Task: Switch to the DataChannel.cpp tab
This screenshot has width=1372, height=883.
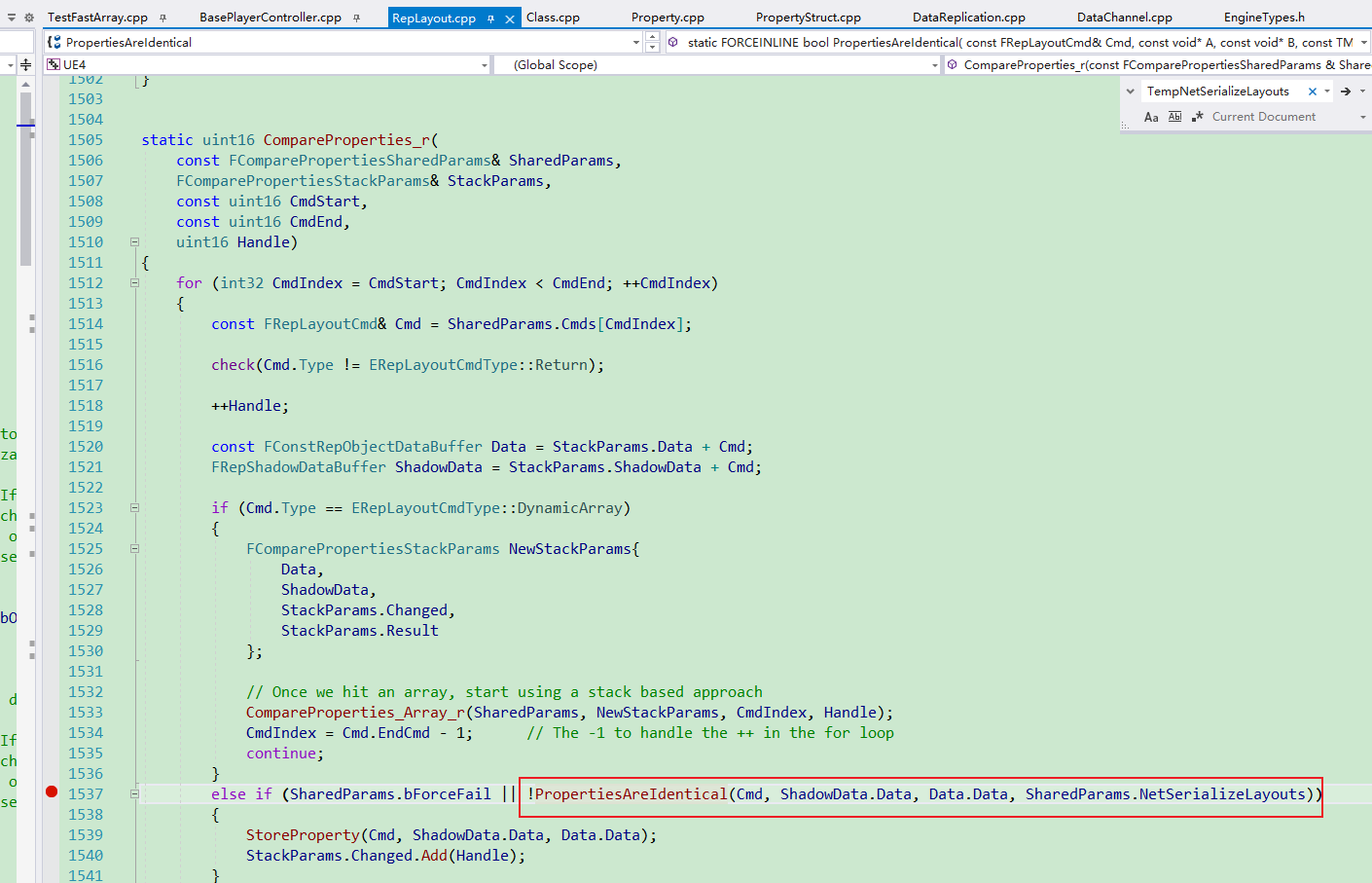Action: [x=1124, y=18]
